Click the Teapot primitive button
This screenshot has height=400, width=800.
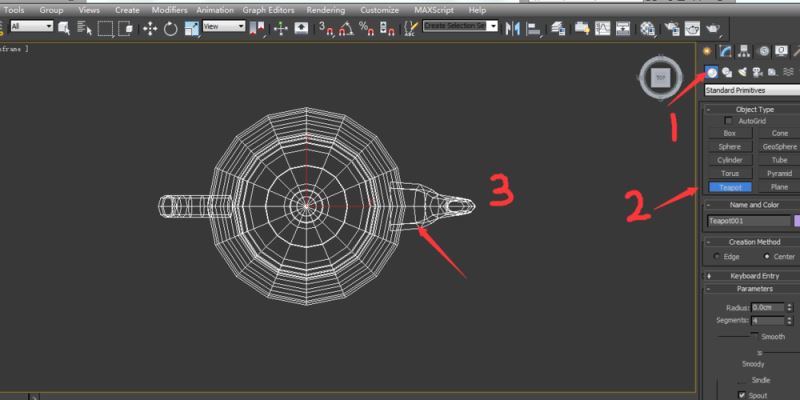[x=730, y=187]
